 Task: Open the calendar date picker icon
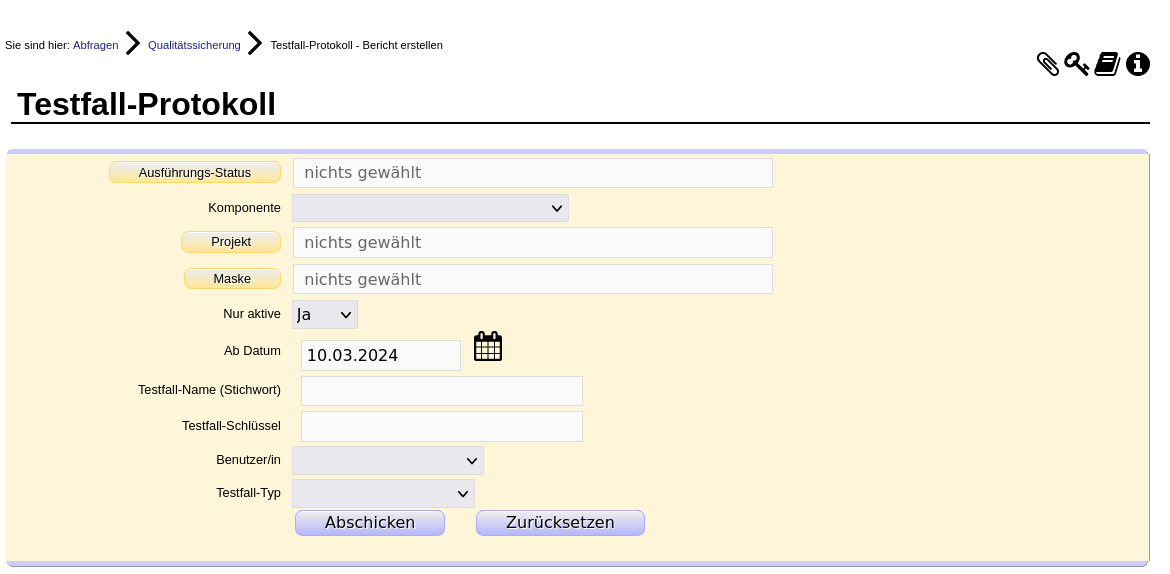pyautogui.click(x=488, y=347)
